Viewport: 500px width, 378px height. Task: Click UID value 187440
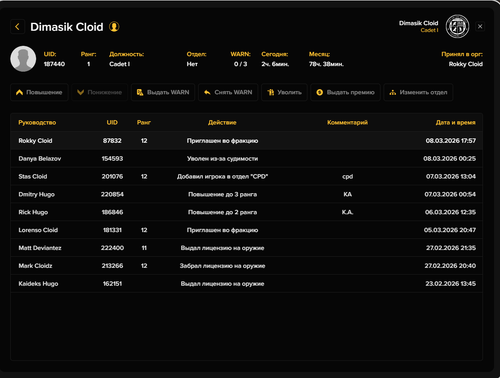coord(54,64)
